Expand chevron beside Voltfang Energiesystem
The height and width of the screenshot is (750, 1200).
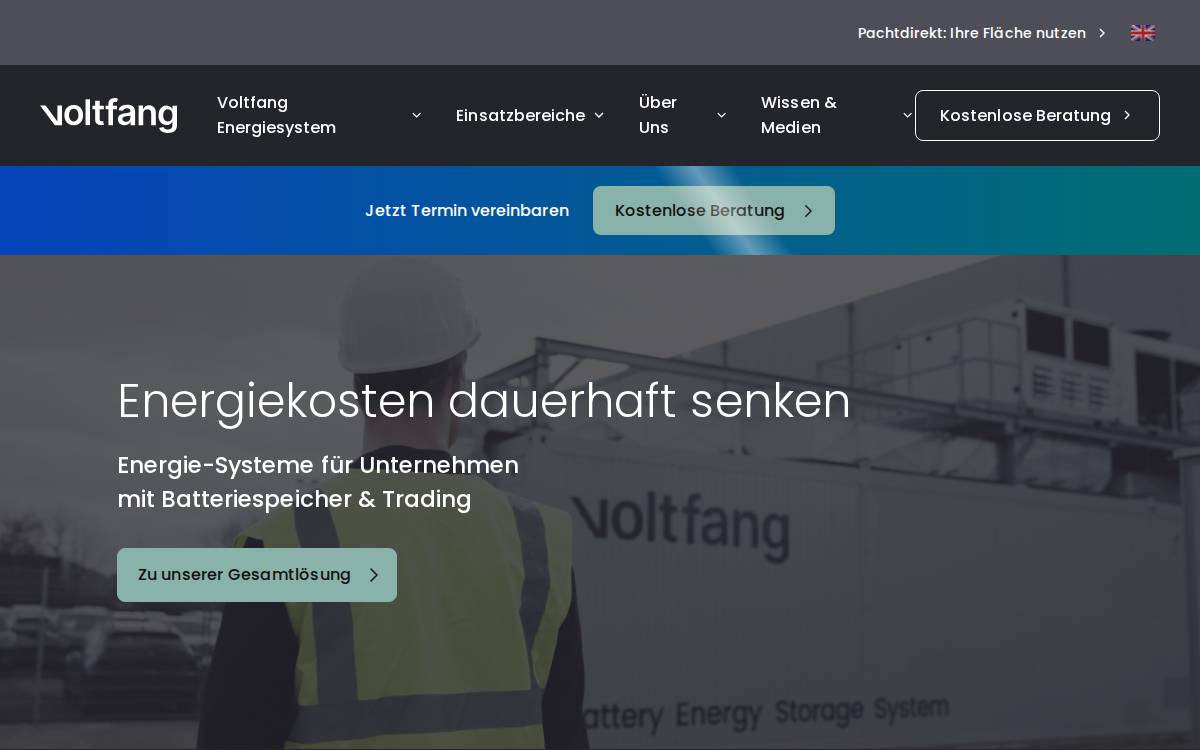(416, 116)
